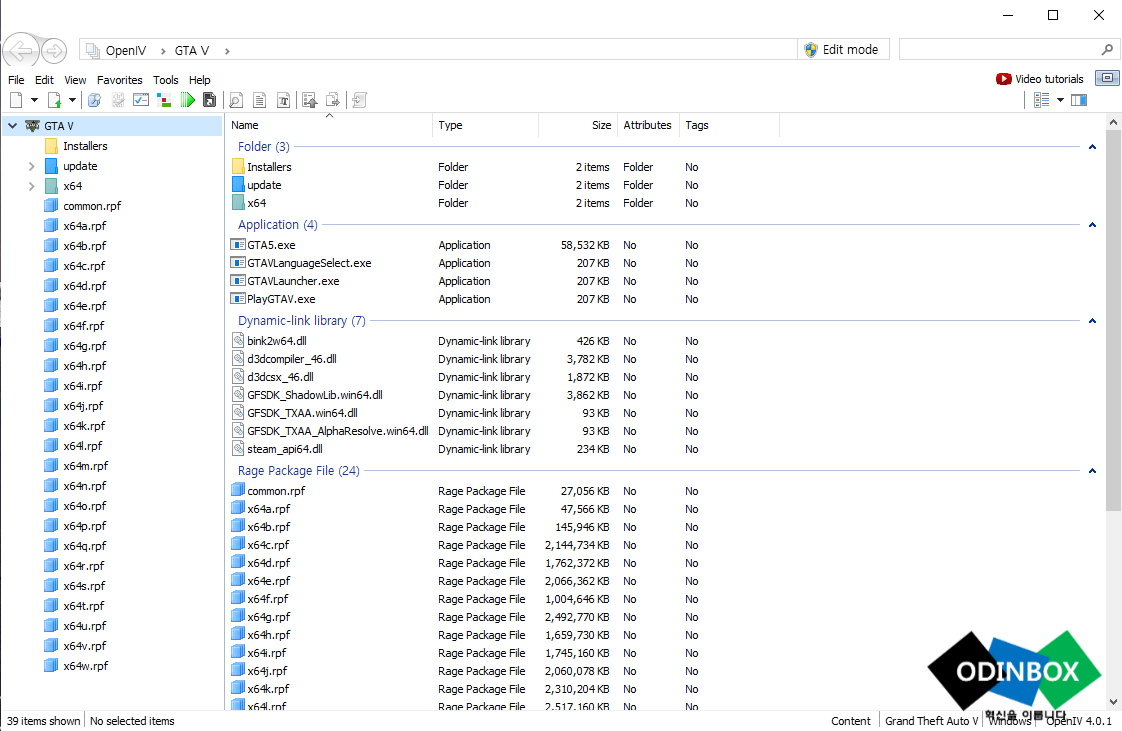Open the Edit menu
The width and height of the screenshot is (1122, 731).
click(x=44, y=80)
